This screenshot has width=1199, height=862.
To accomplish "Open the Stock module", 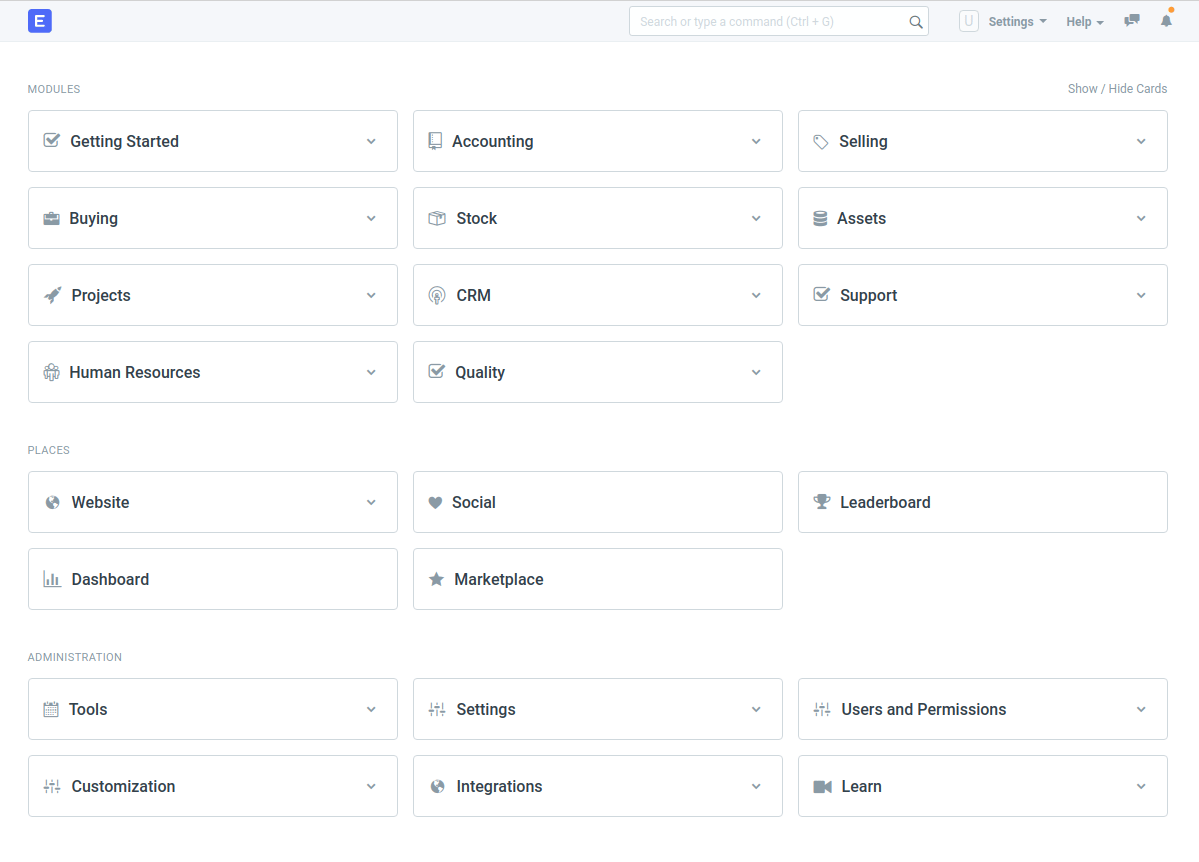I will pyautogui.click(x=598, y=218).
